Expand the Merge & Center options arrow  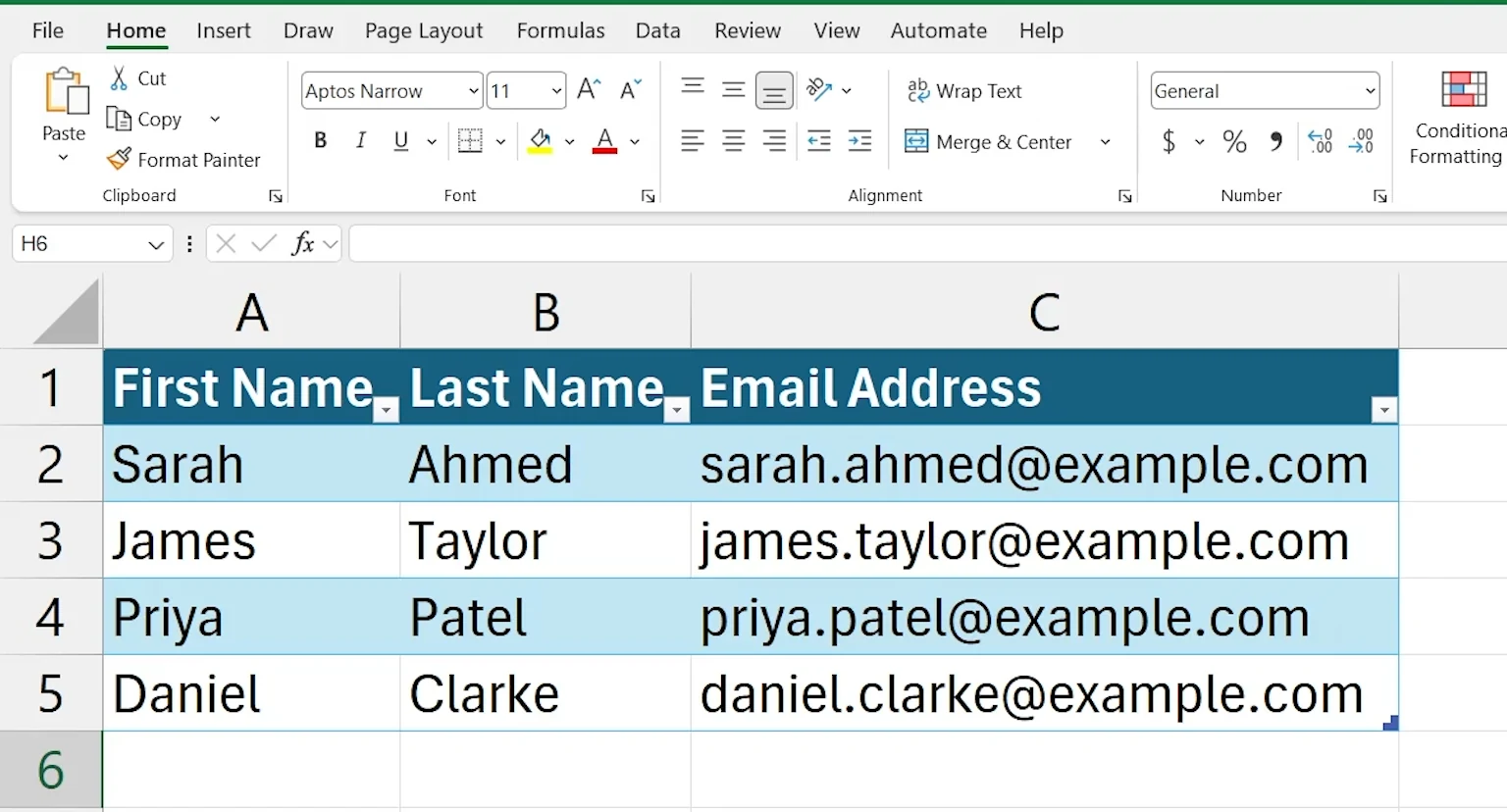pyautogui.click(x=1105, y=142)
